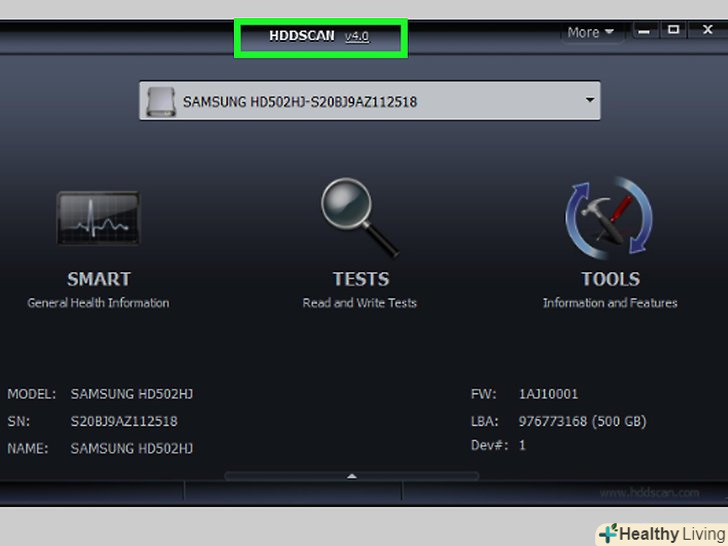This screenshot has height=546, width=728.
Task: Expand the drive selection dropdown arrow
Action: click(590, 100)
